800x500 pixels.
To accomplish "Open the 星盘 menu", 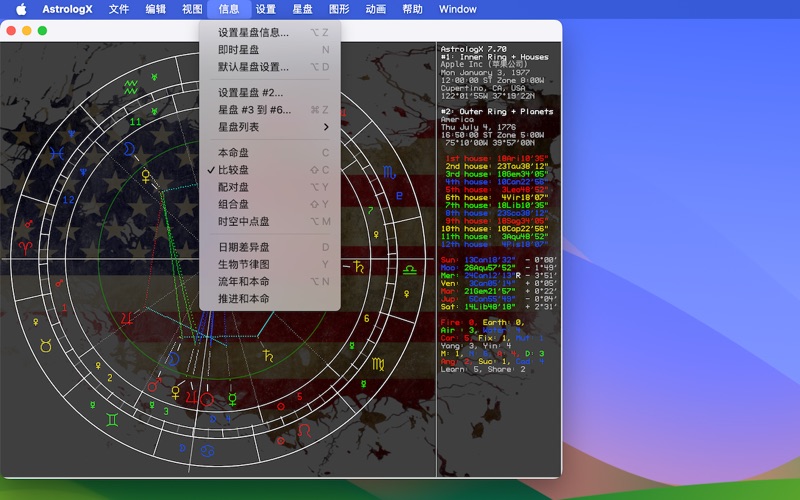I will click(303, 9).
